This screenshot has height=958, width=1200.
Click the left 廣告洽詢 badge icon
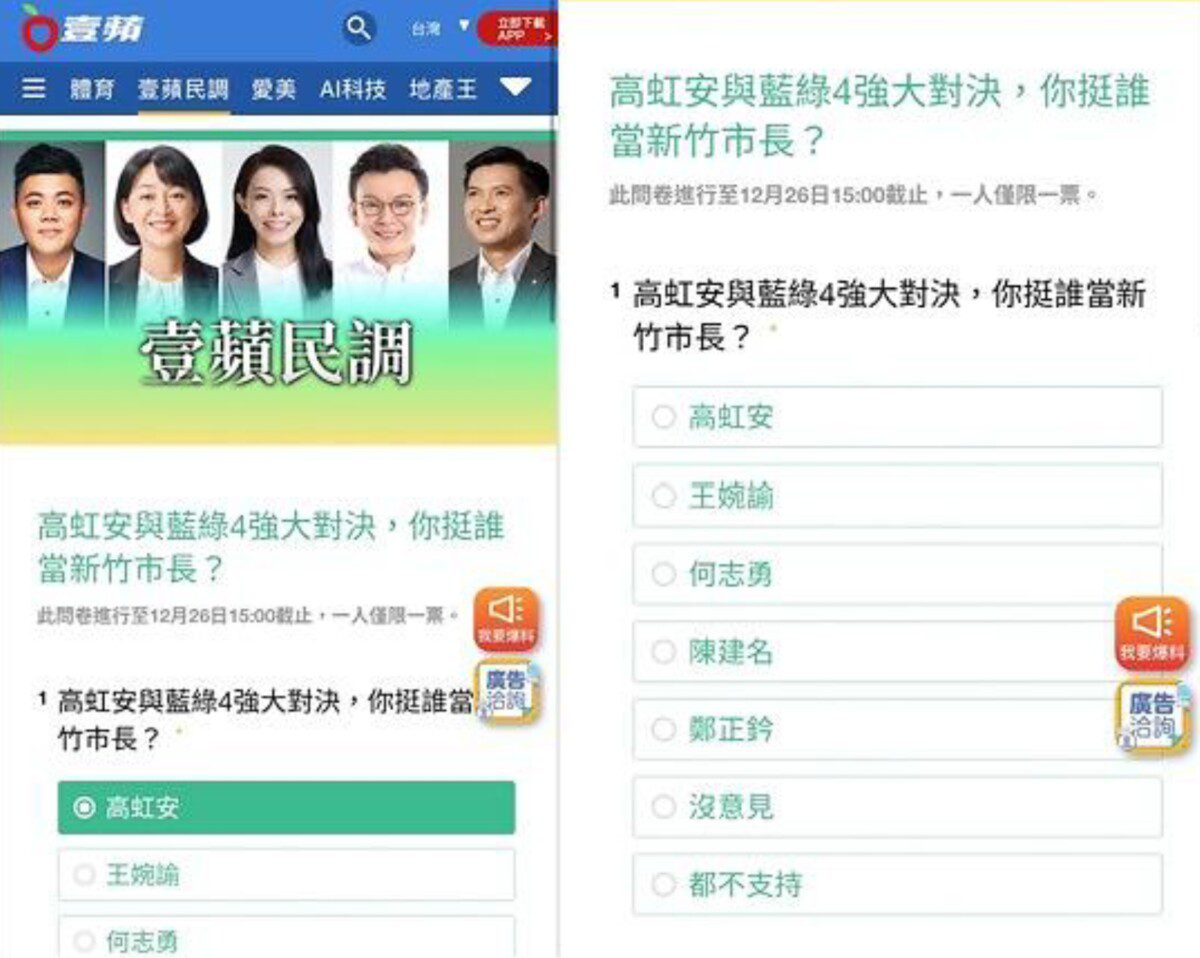tap(507, 692)
